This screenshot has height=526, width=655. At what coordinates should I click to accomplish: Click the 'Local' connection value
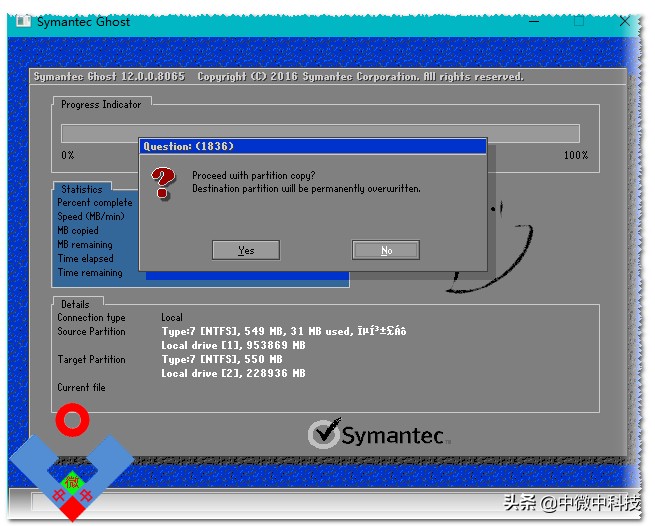172,318
